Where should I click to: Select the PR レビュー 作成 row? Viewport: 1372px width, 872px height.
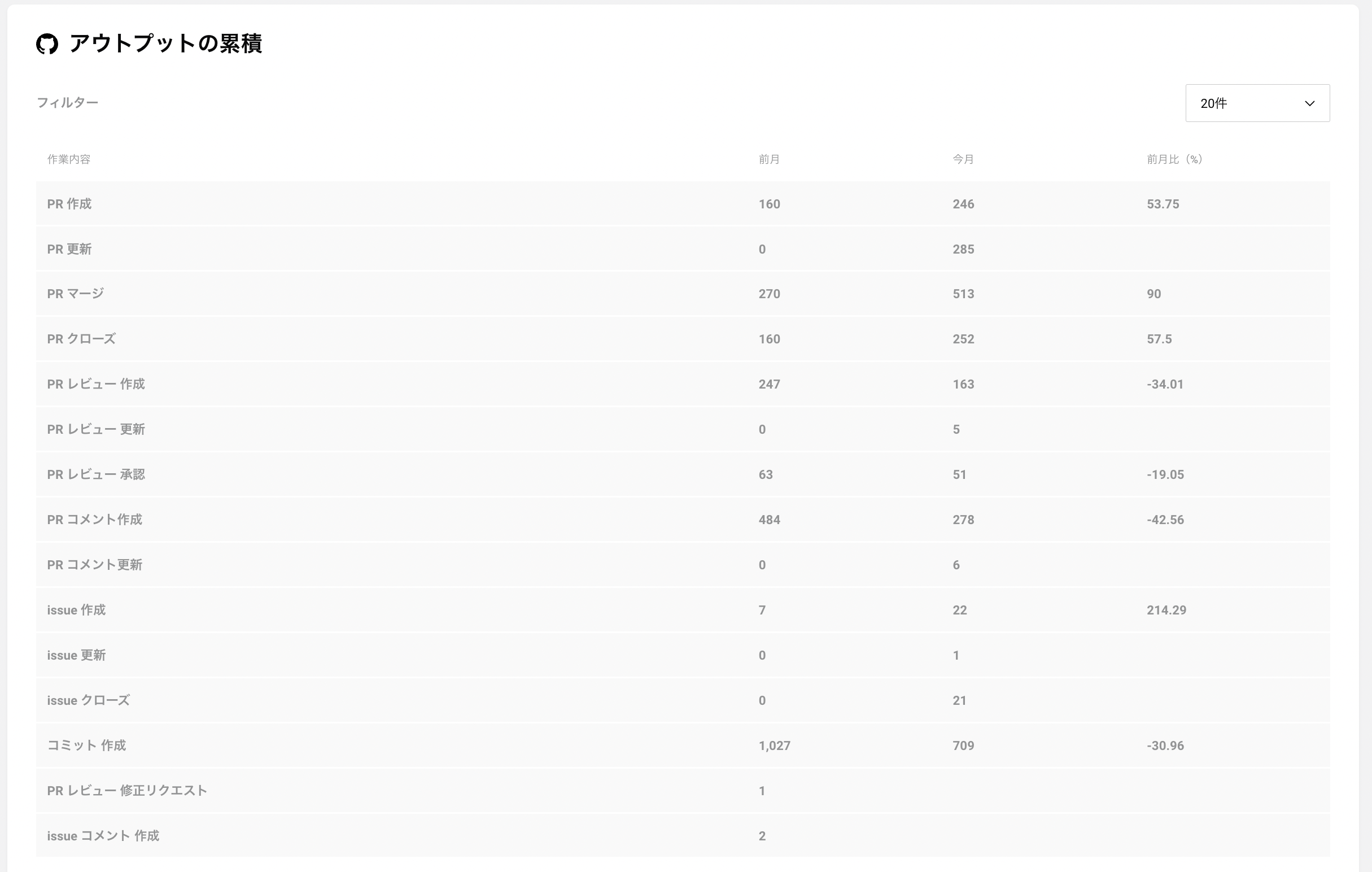coord(683,384)
